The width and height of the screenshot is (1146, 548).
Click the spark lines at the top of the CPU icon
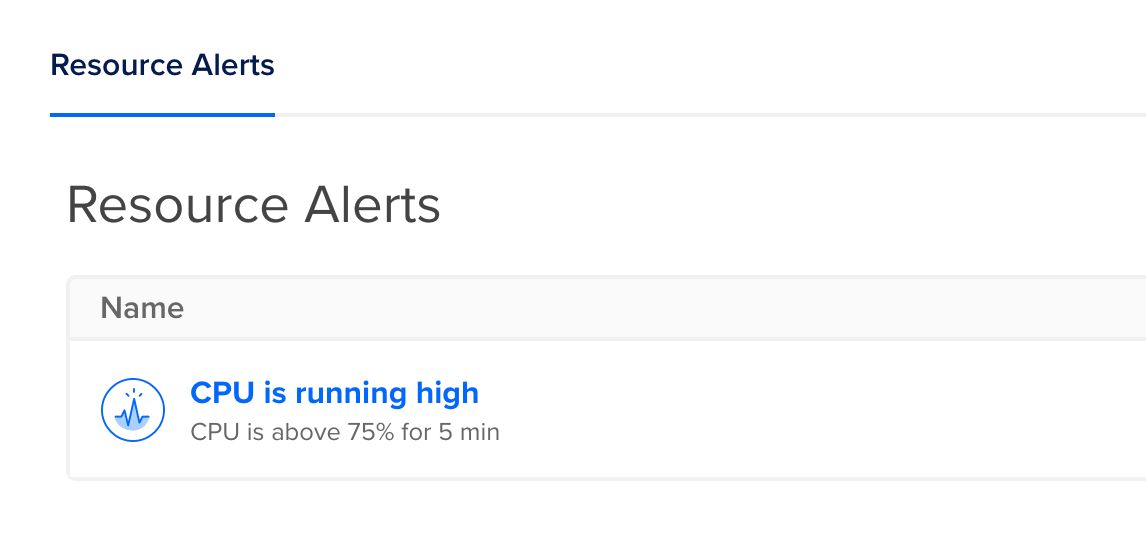133,395
